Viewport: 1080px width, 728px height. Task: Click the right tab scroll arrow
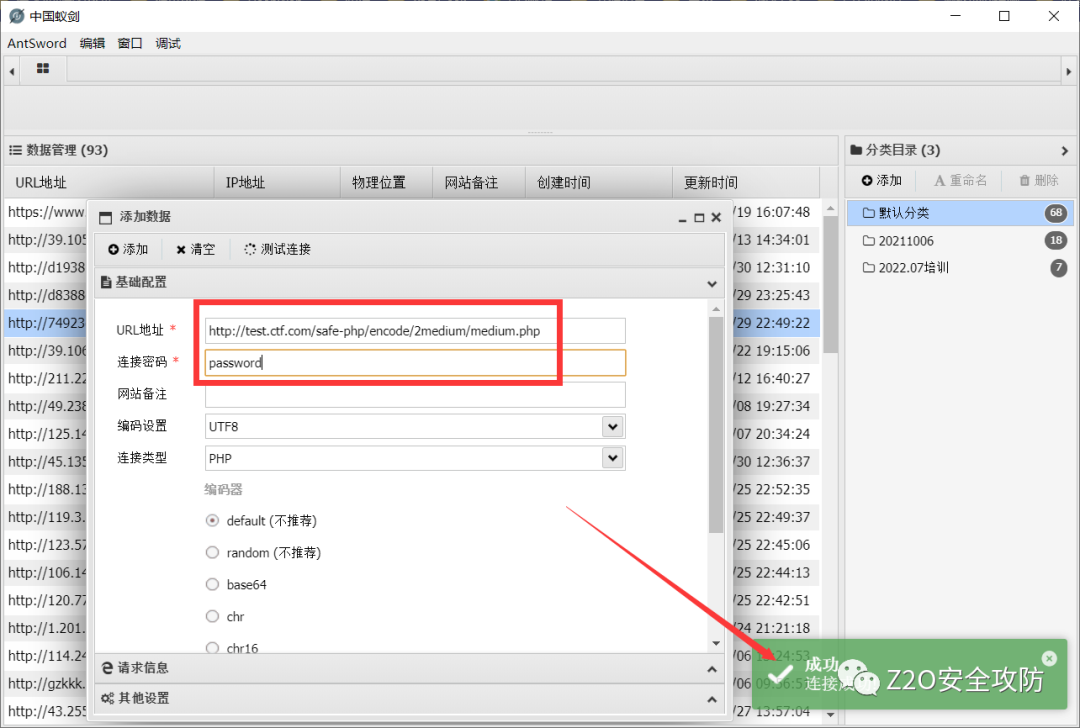pyautogui.click(x=1068, y=71)
